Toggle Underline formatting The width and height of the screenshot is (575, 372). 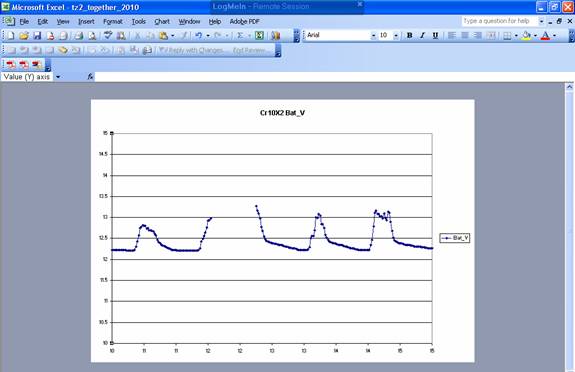(x=435, y=35)
